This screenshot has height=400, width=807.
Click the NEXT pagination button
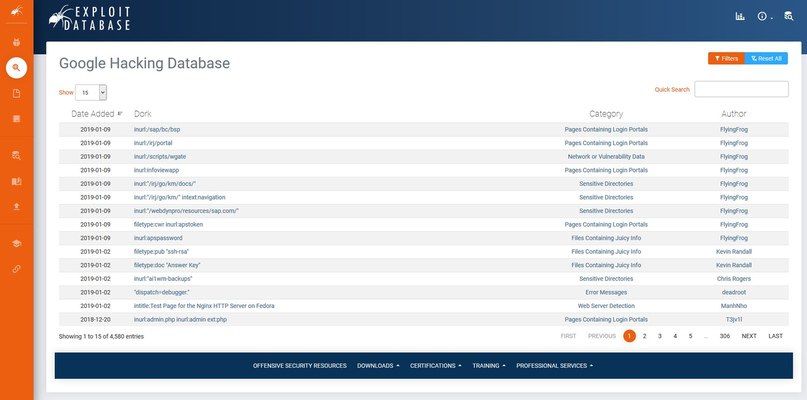click(x=749, y=336)
